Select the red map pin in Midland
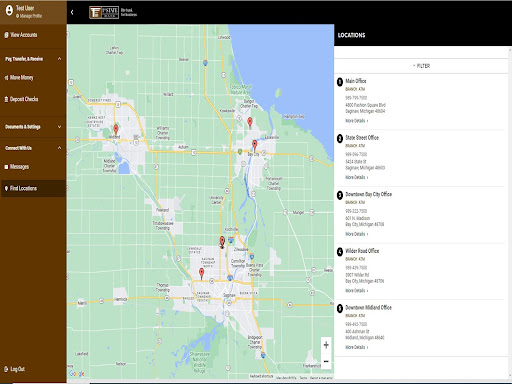This screenshot has width=512, height=384. tap(116, 129)
